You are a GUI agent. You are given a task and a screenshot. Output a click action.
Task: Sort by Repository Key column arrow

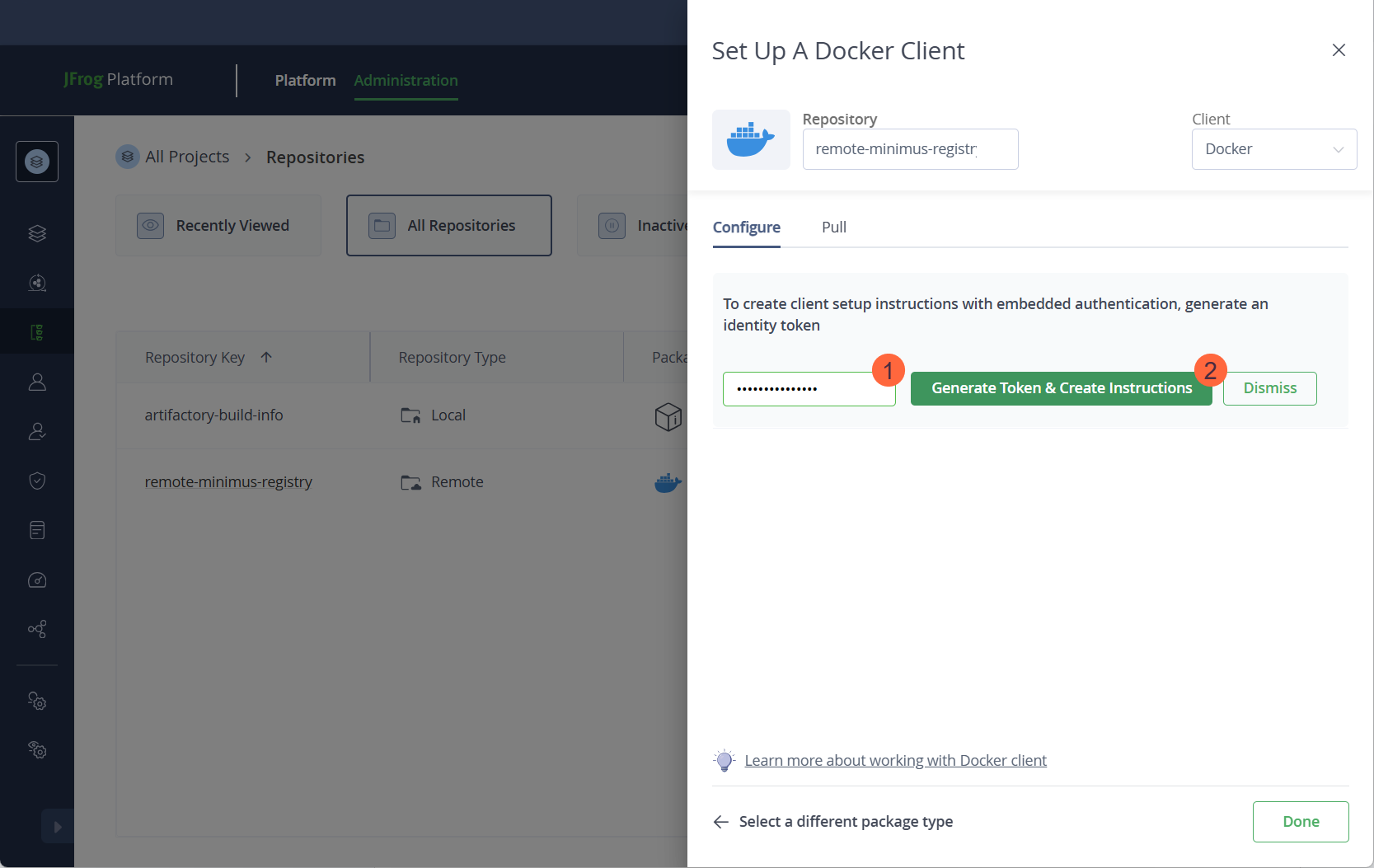266,357
